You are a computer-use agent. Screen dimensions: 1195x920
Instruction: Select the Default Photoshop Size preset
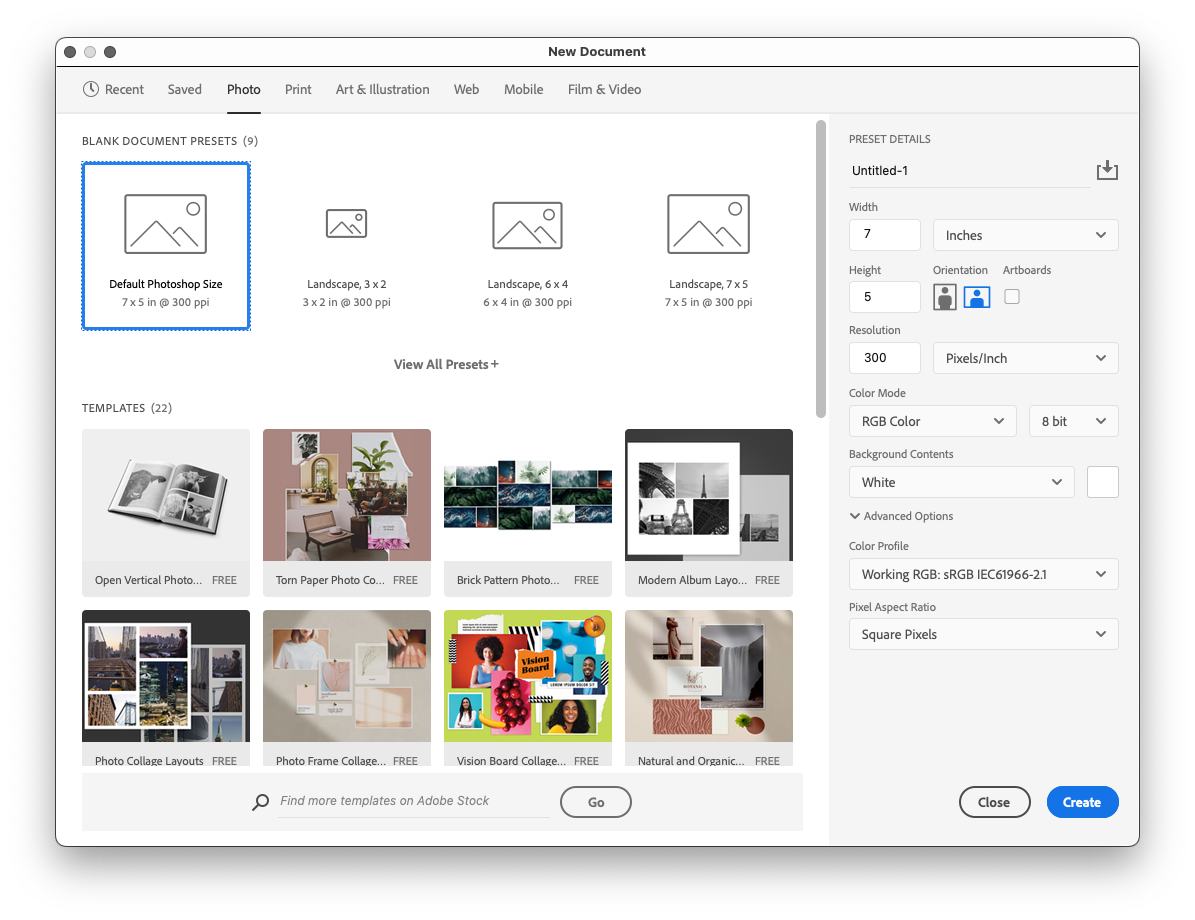(165, 246)
